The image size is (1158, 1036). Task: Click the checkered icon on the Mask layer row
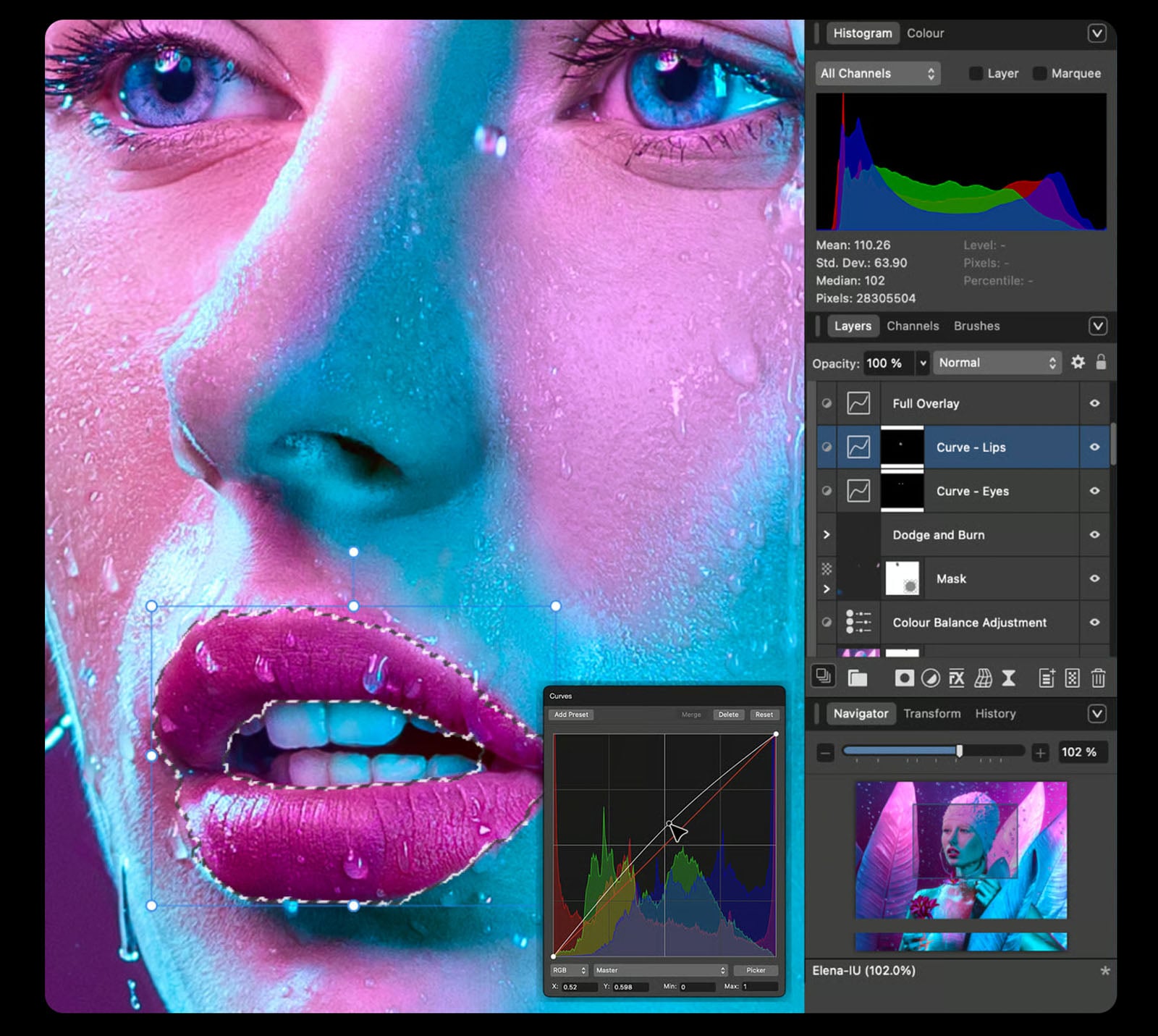pos(827,569)
